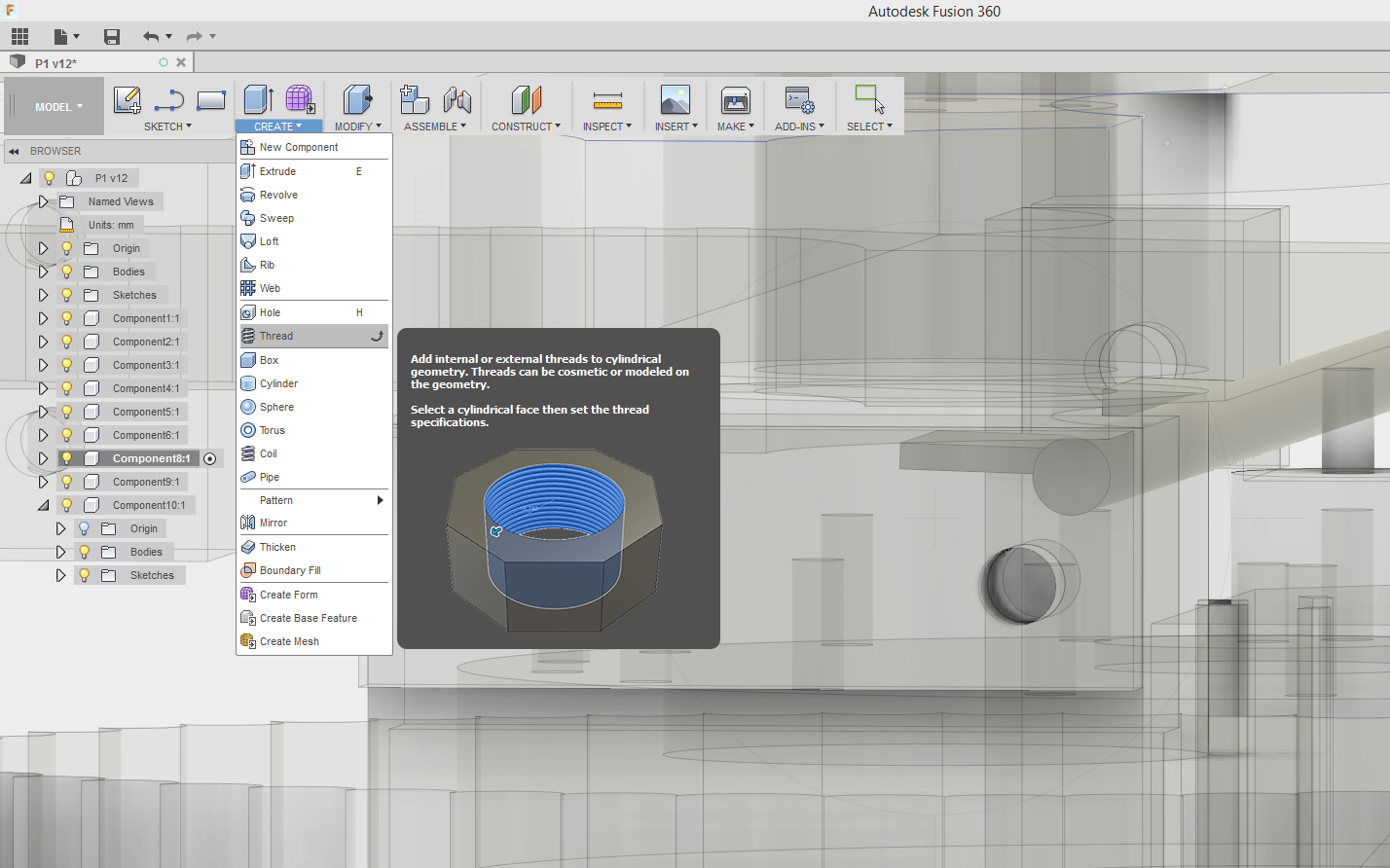Select the Line sketch tool icon

point(169,100)
